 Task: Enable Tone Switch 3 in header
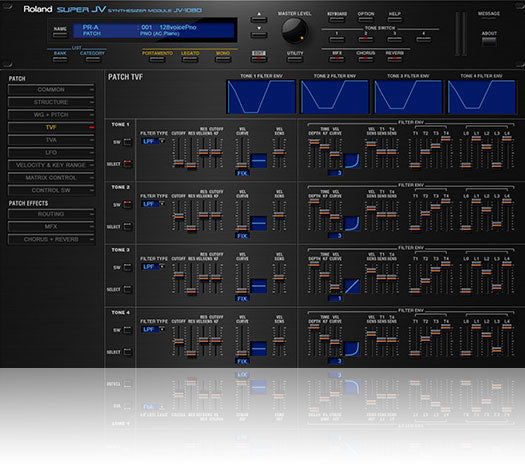[394, 39]
